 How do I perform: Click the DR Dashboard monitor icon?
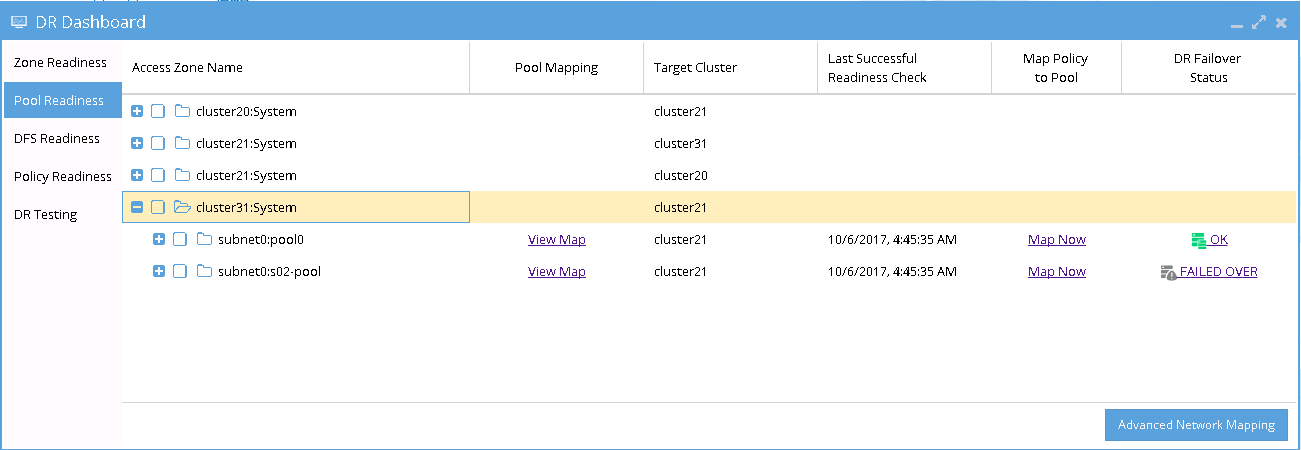tap(18, 22)
